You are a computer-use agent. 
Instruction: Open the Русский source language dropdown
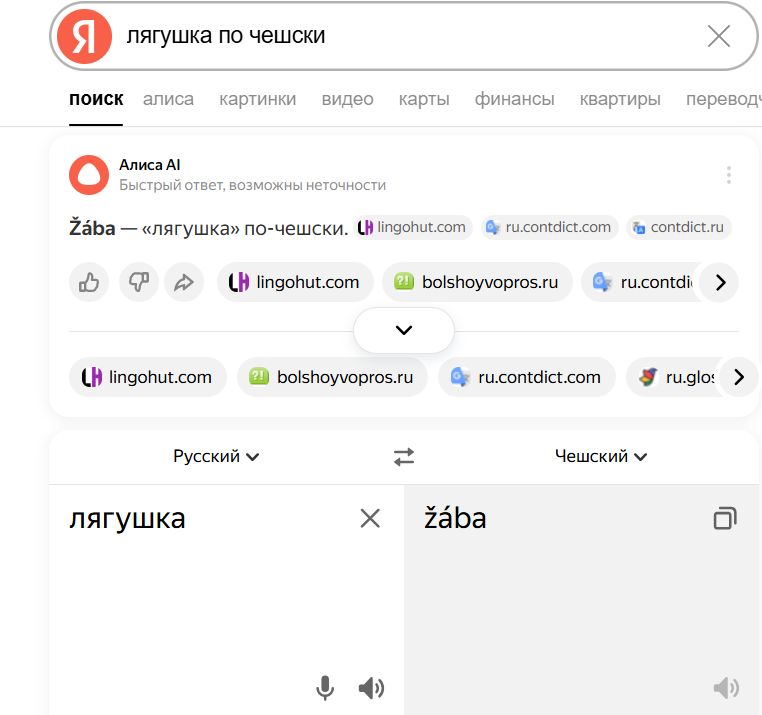pos(216,457)
